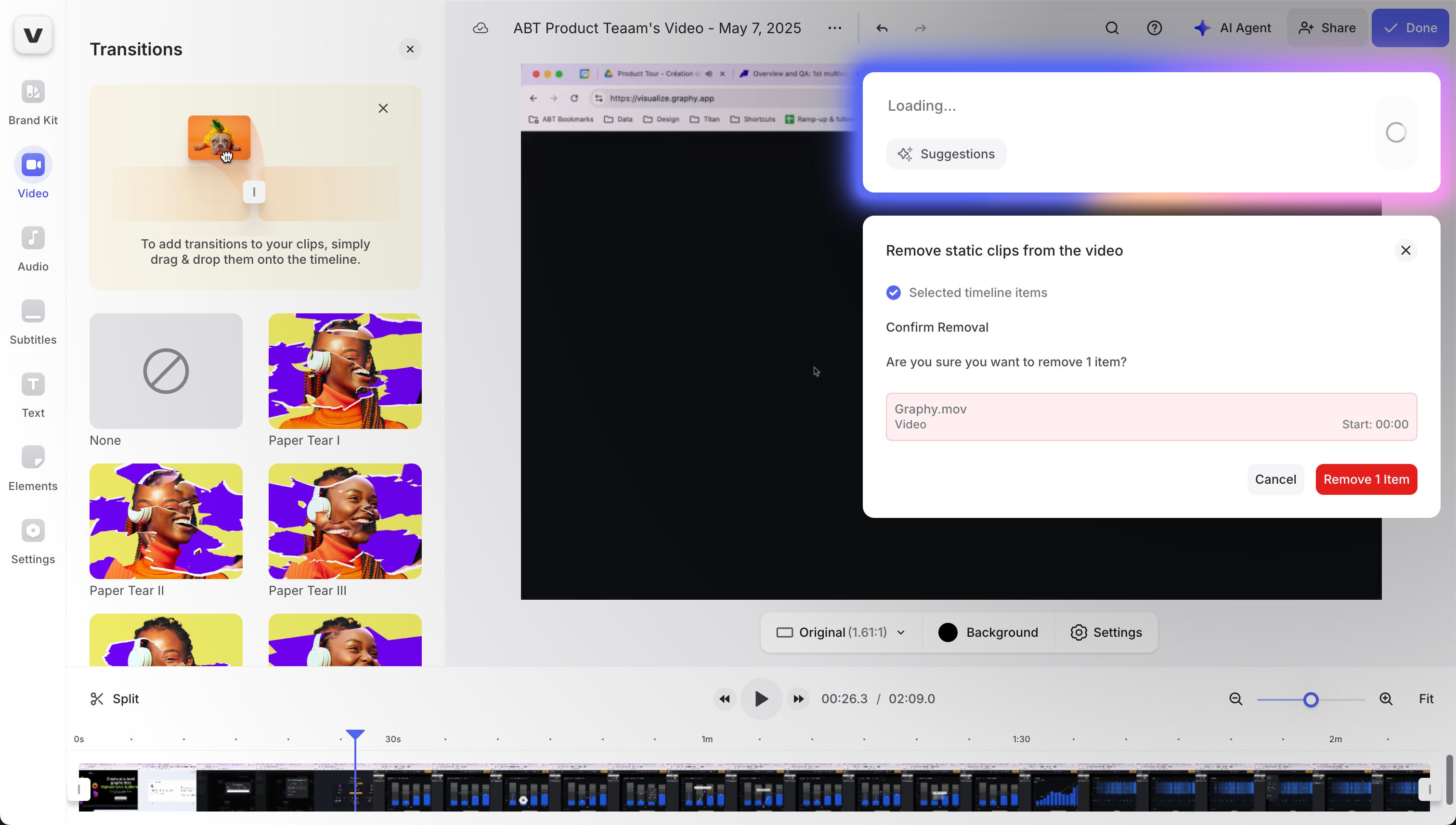Close the Remove static clips dialog
This screenshot has width=1456, height=825.
coord(1405,250)
